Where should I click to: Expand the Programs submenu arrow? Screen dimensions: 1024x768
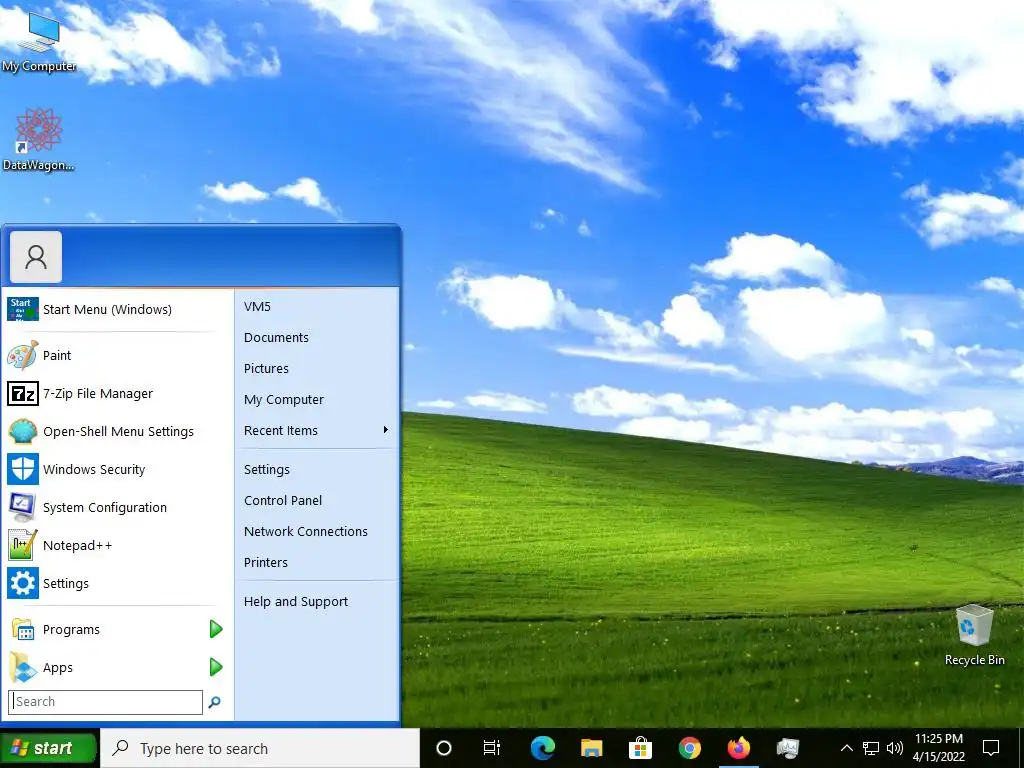tap(216, 629)
